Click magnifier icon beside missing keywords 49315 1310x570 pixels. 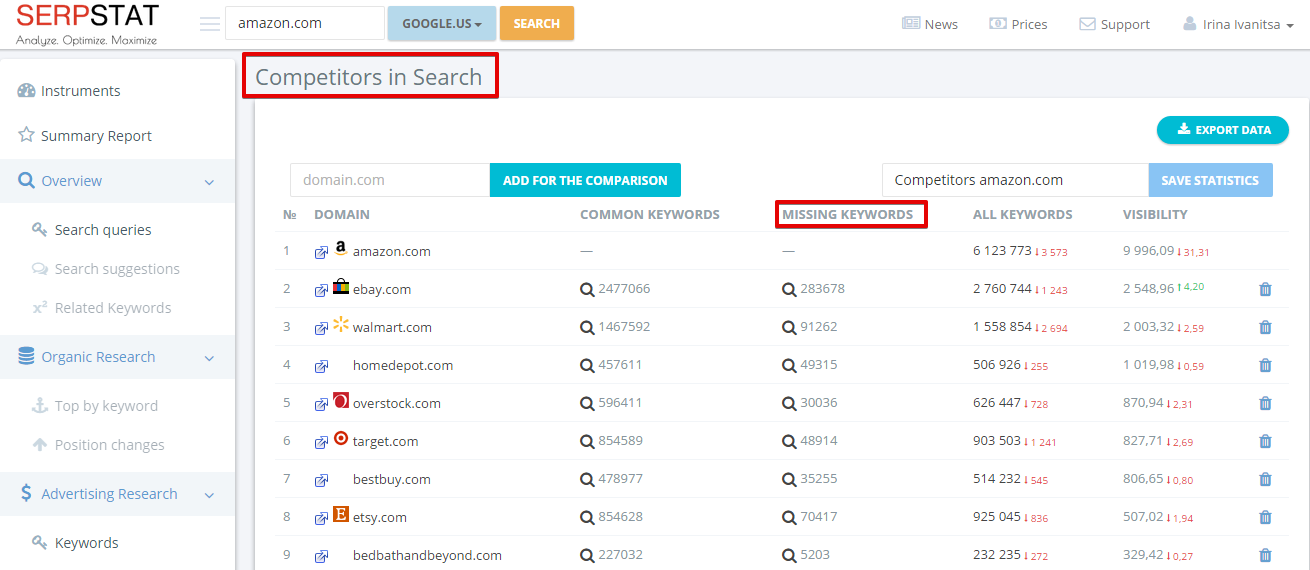(789, 365)
